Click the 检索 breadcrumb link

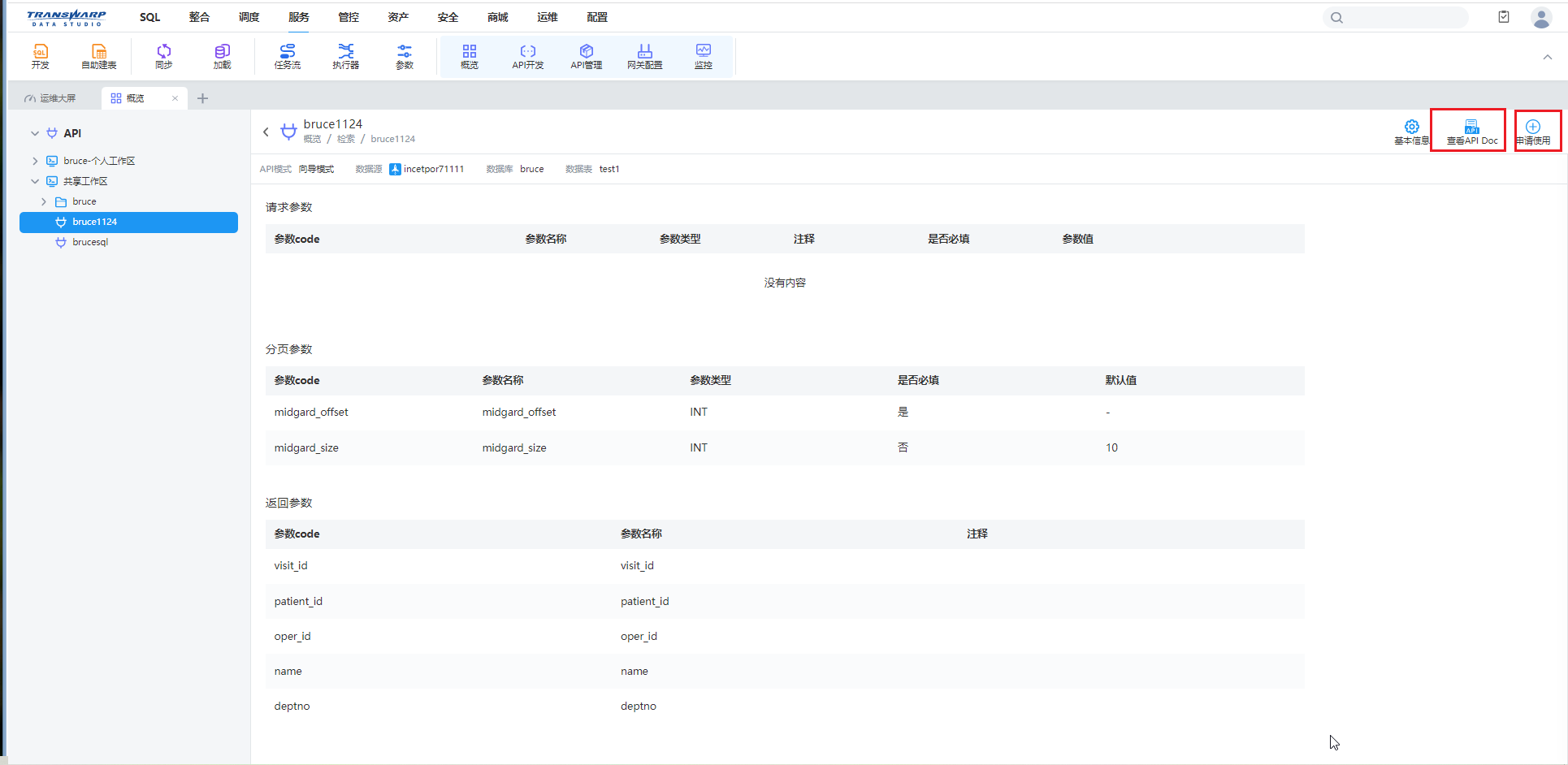[x=346, y=139]
